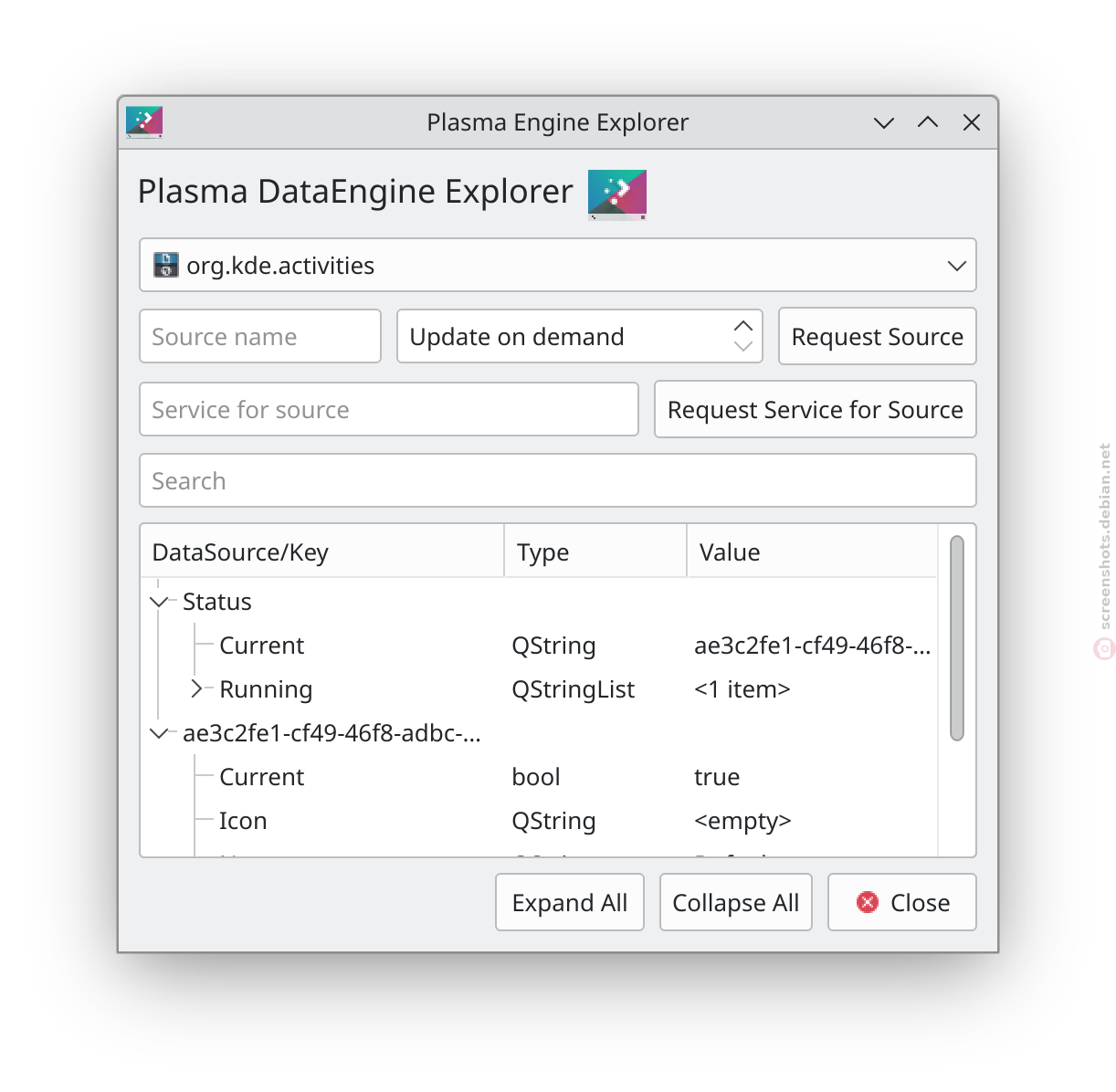Click Request Service for Source button
This screenshot has height=1092, width=1116.
pyautogui.click(x=816, y=409)
